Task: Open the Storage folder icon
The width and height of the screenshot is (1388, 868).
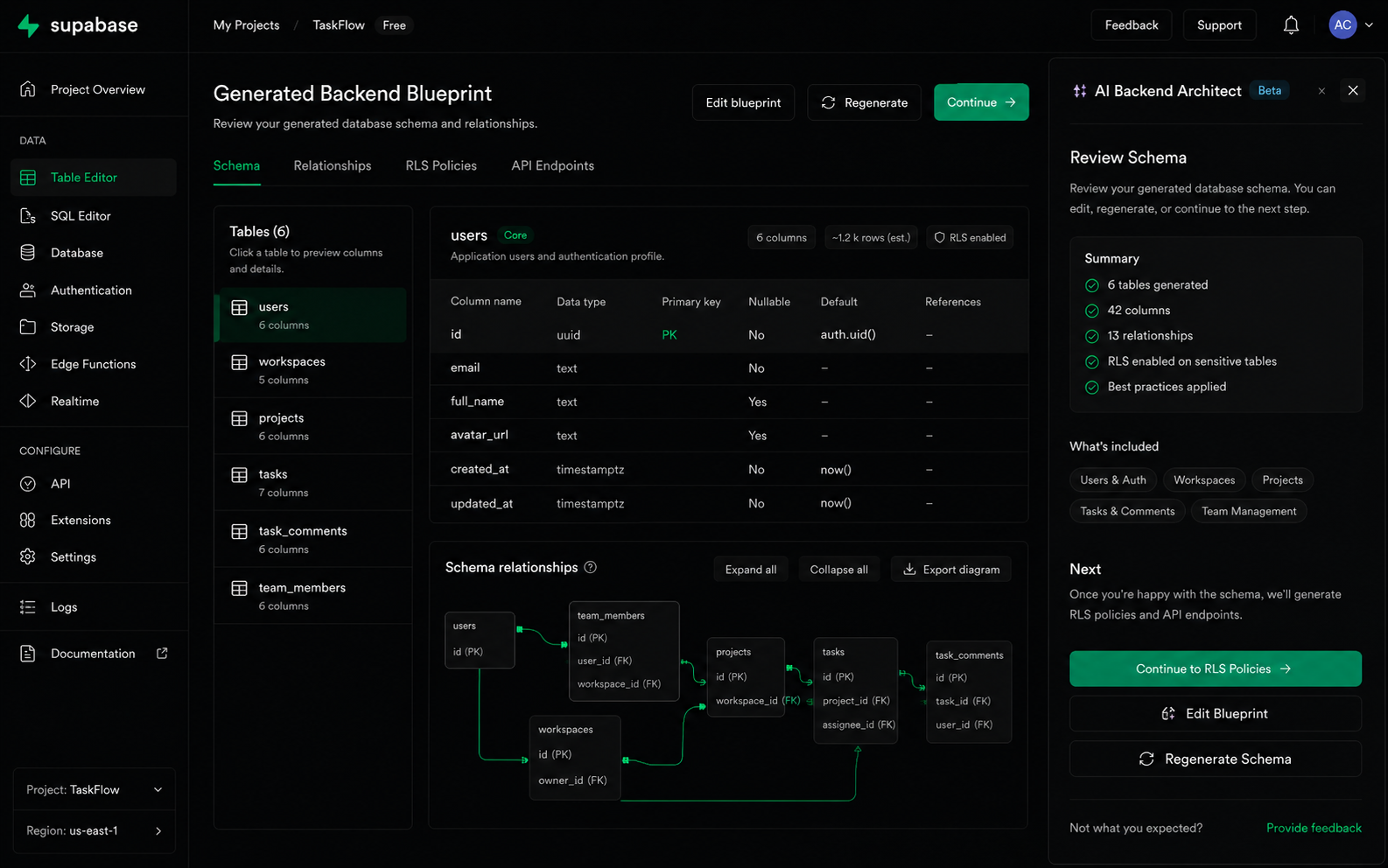Action: pos(28,327)
